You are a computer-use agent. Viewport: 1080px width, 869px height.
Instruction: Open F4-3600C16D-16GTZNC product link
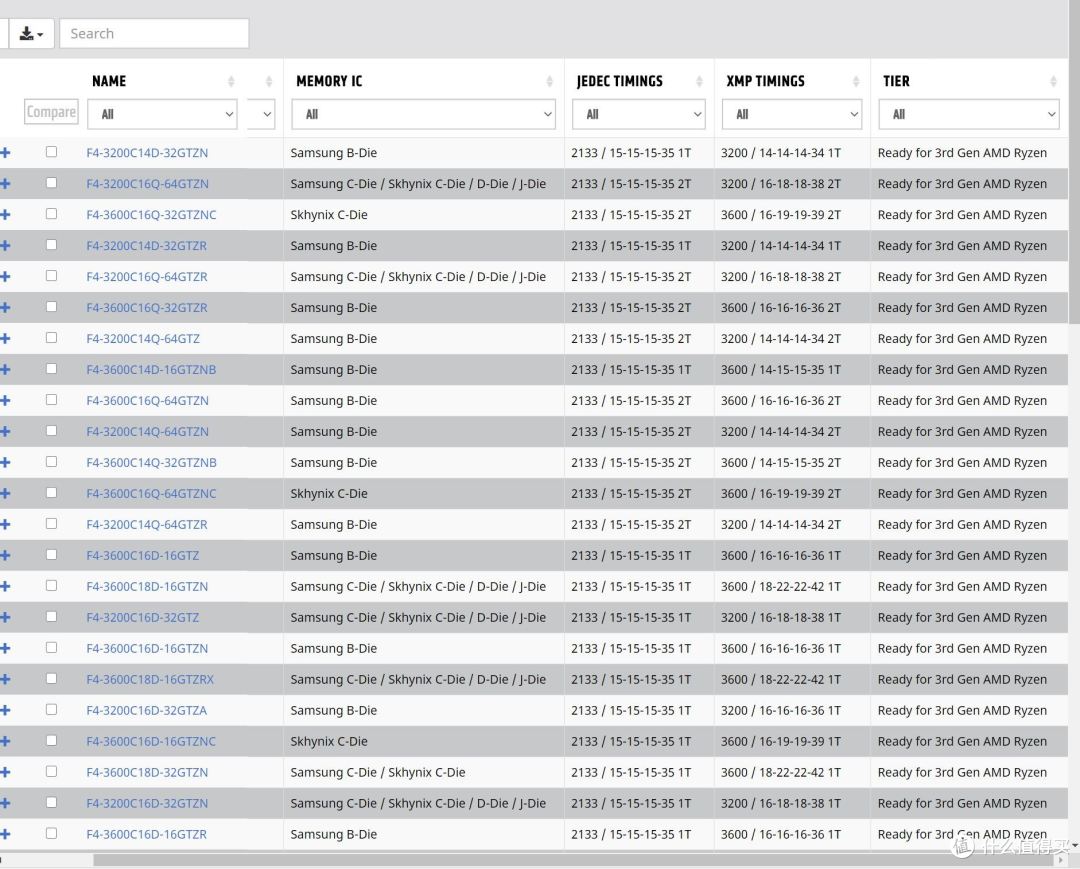pyautogui.click(x=151, y=742)
